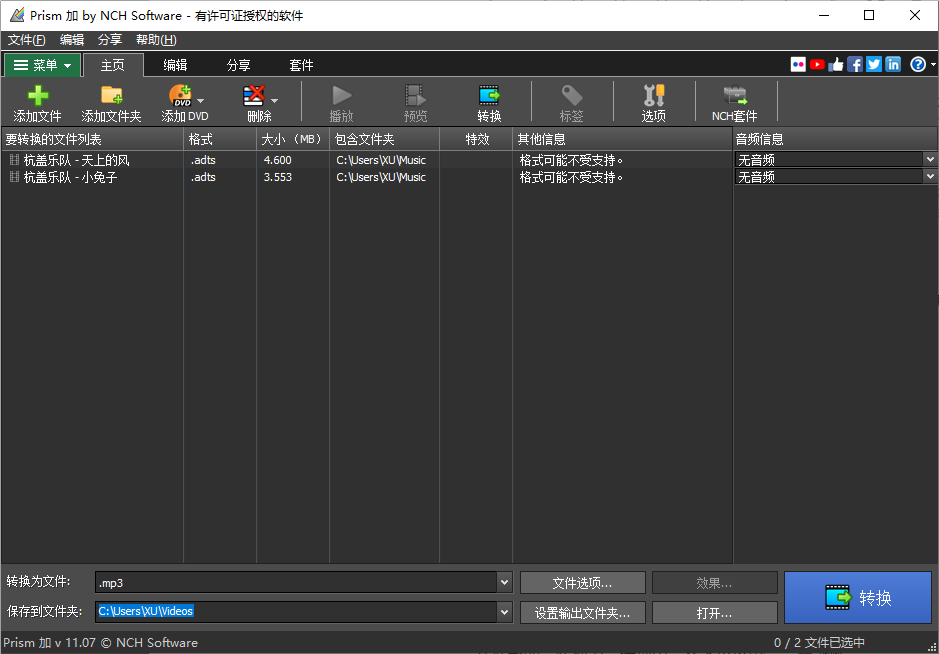Click the Twitter icon at top right
The height and width of the screenshot is (654, 939).
click(873, 63)
